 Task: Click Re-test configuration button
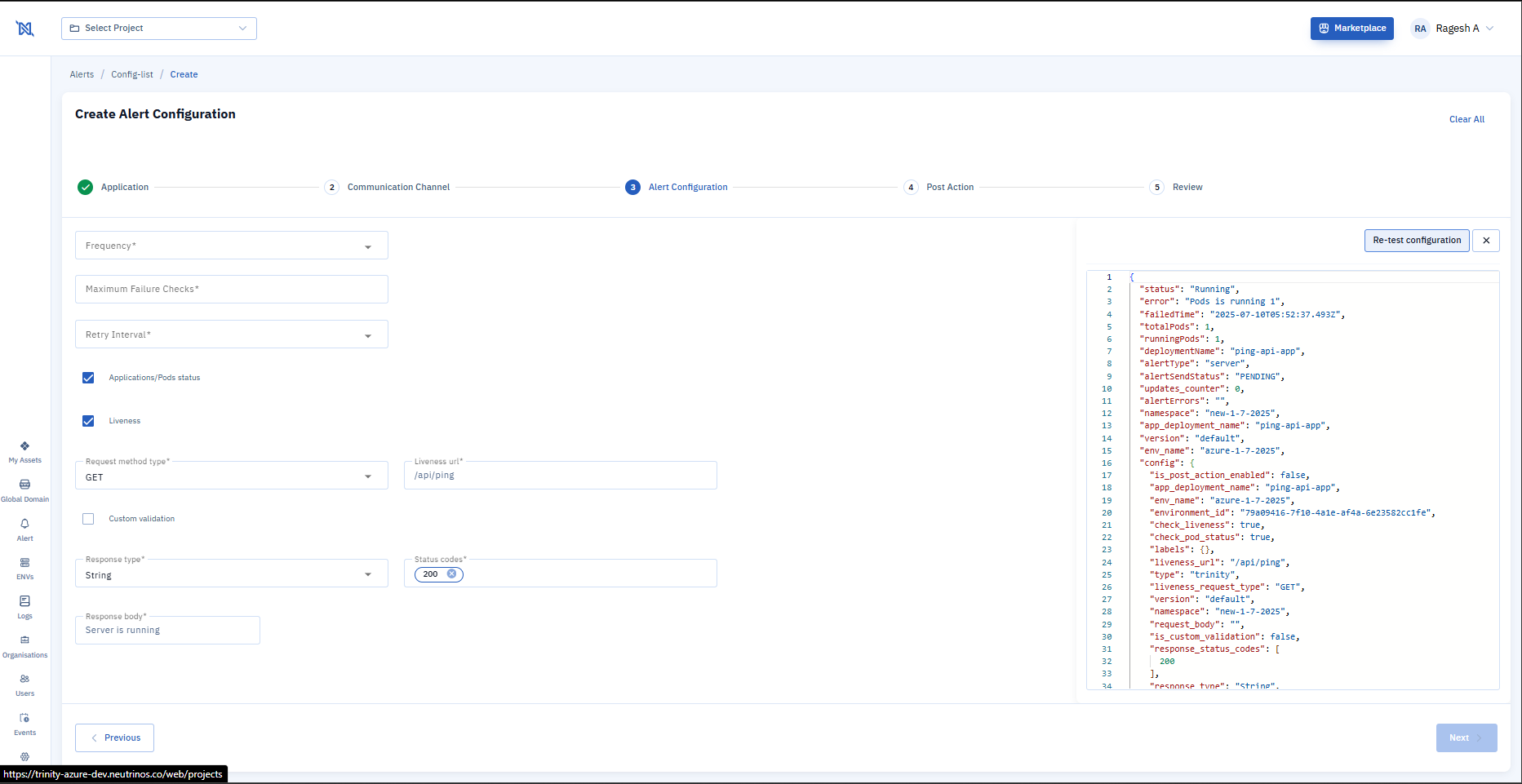[x=1417, y=241]
